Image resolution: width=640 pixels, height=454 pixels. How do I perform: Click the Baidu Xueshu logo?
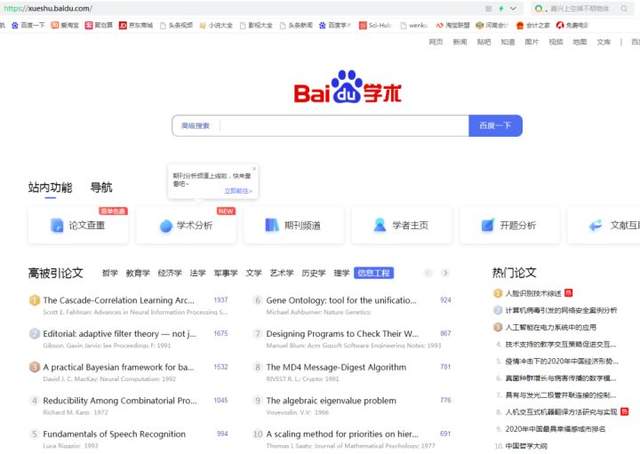point(347,87)
